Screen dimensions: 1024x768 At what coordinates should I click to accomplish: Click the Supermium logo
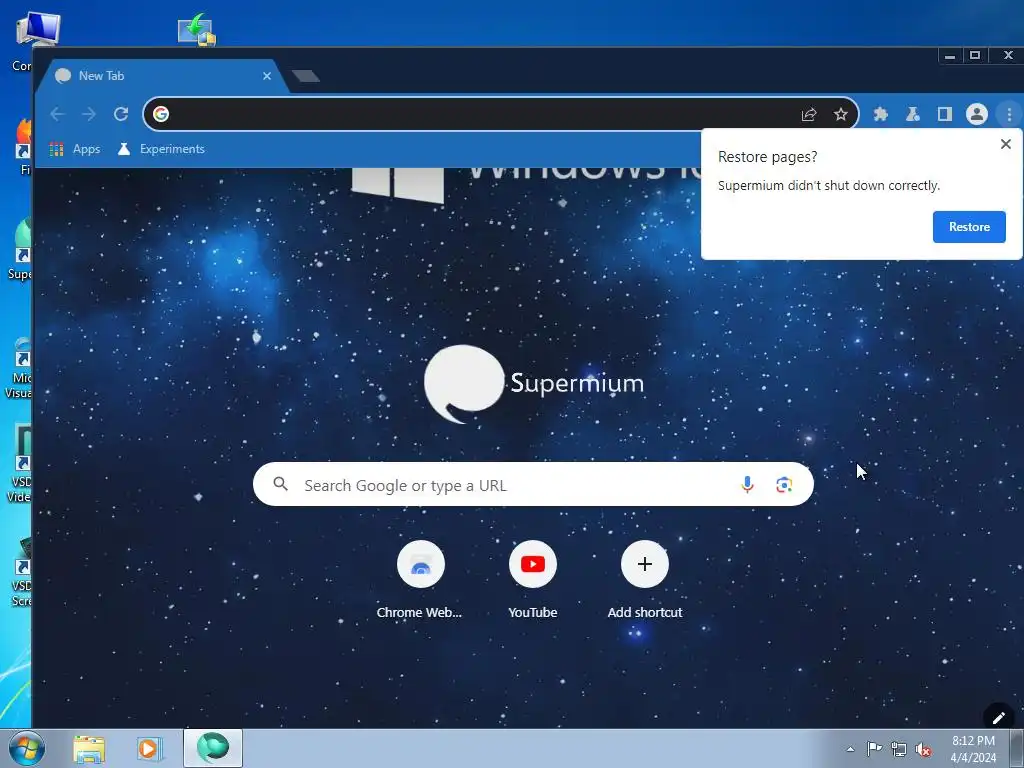click(534, 384)
